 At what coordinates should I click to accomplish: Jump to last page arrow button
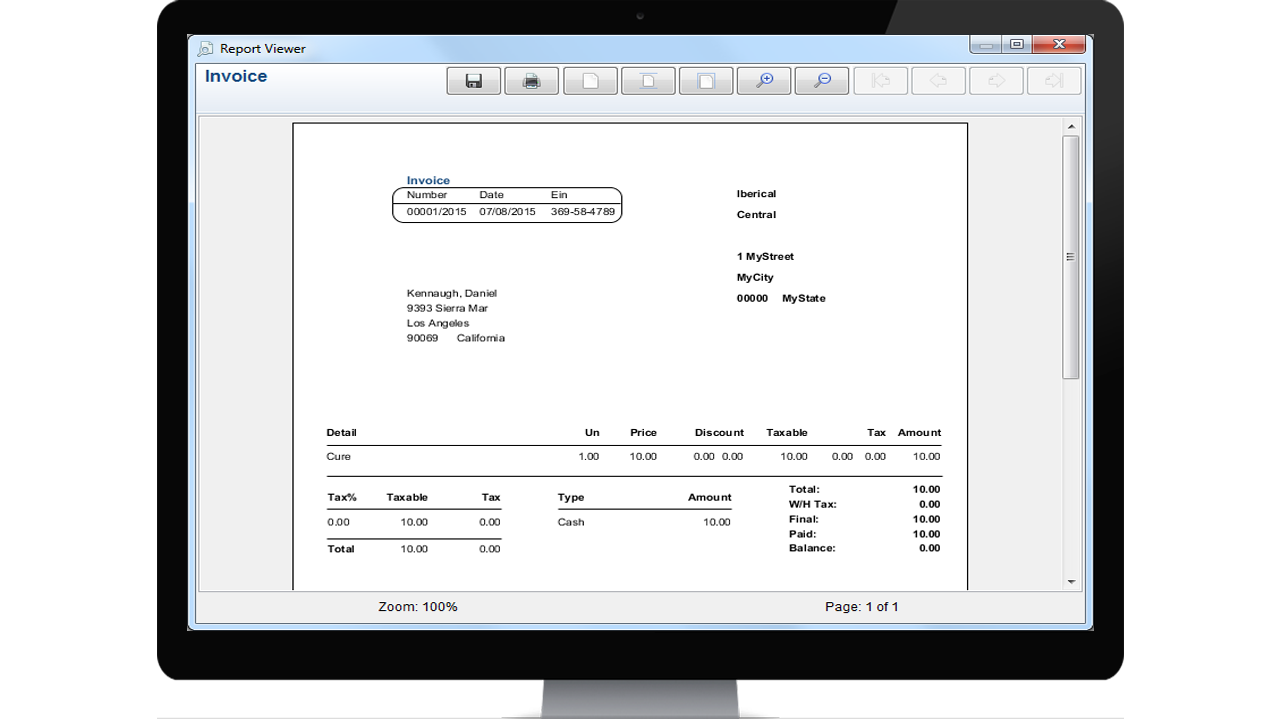1054,81
